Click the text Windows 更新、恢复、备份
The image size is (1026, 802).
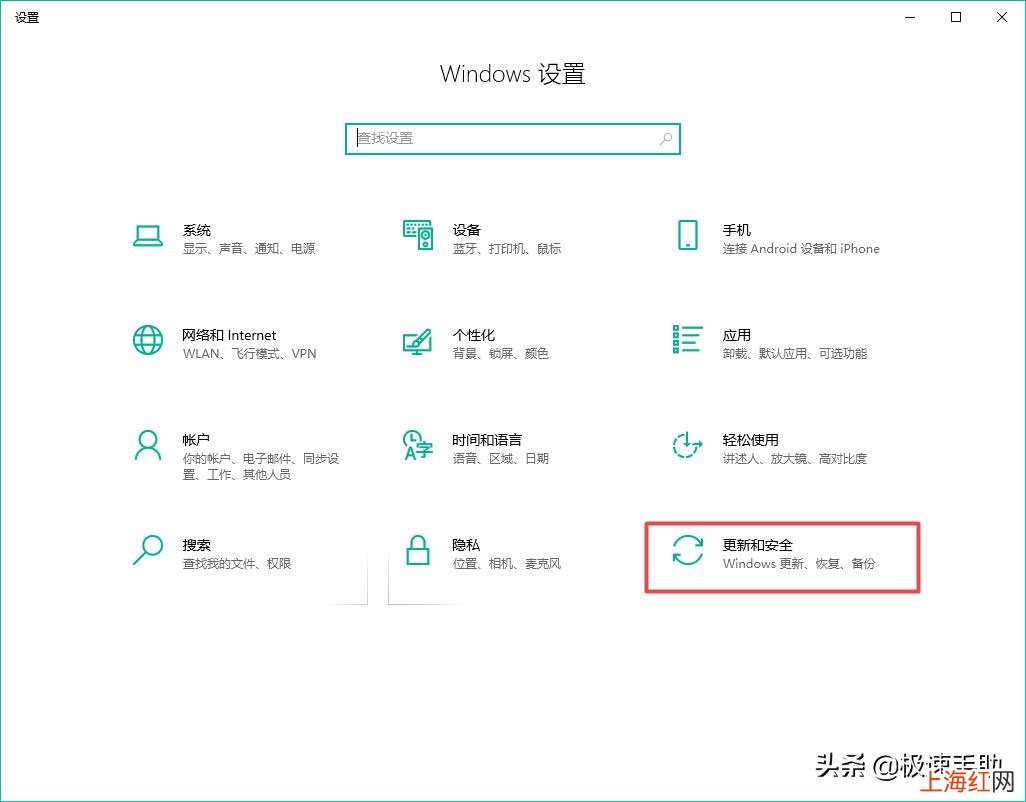tap(799, 563)
